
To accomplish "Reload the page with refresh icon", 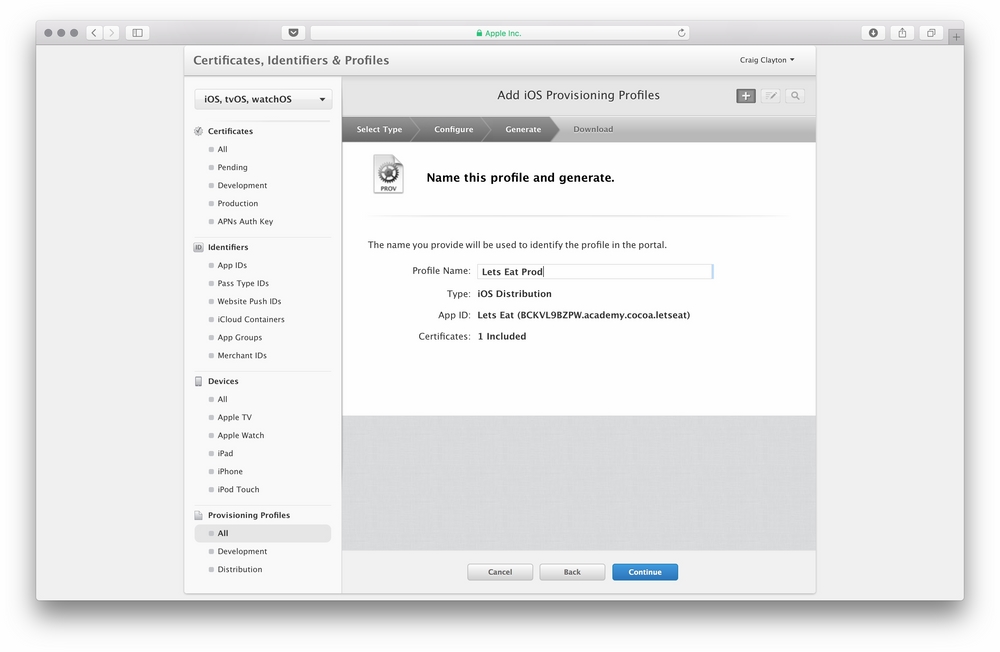I will (681, 33).
